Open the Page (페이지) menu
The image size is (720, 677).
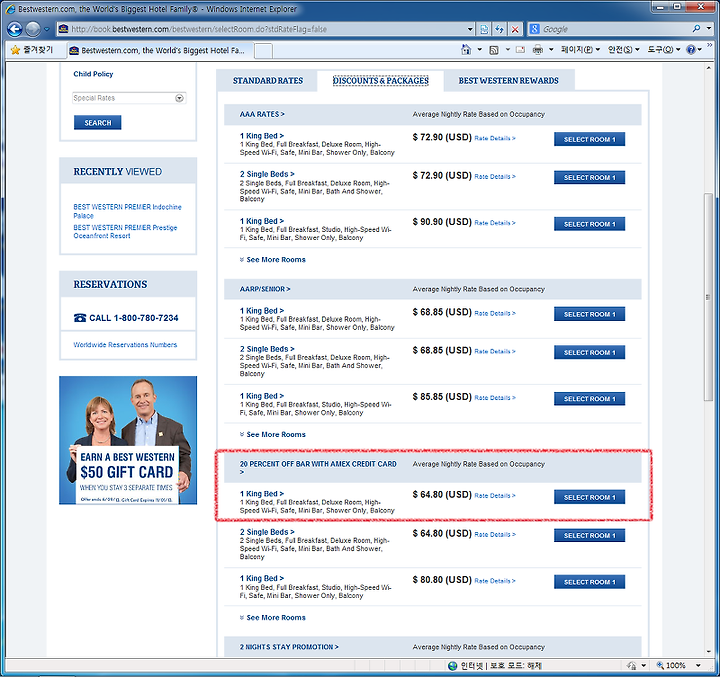point(580,50)
